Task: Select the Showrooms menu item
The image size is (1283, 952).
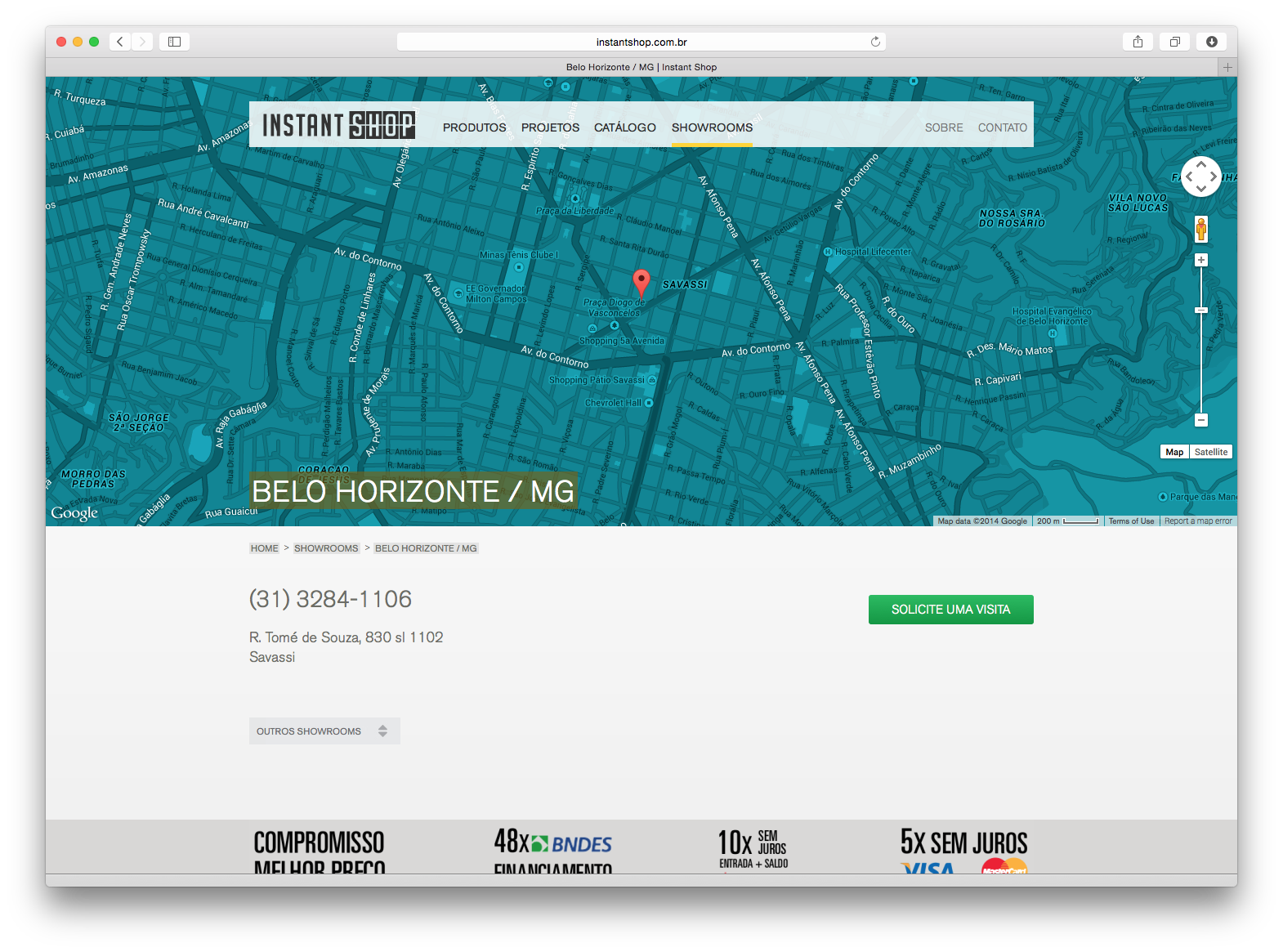Action: pyautogui.click(x=712, y=127)
